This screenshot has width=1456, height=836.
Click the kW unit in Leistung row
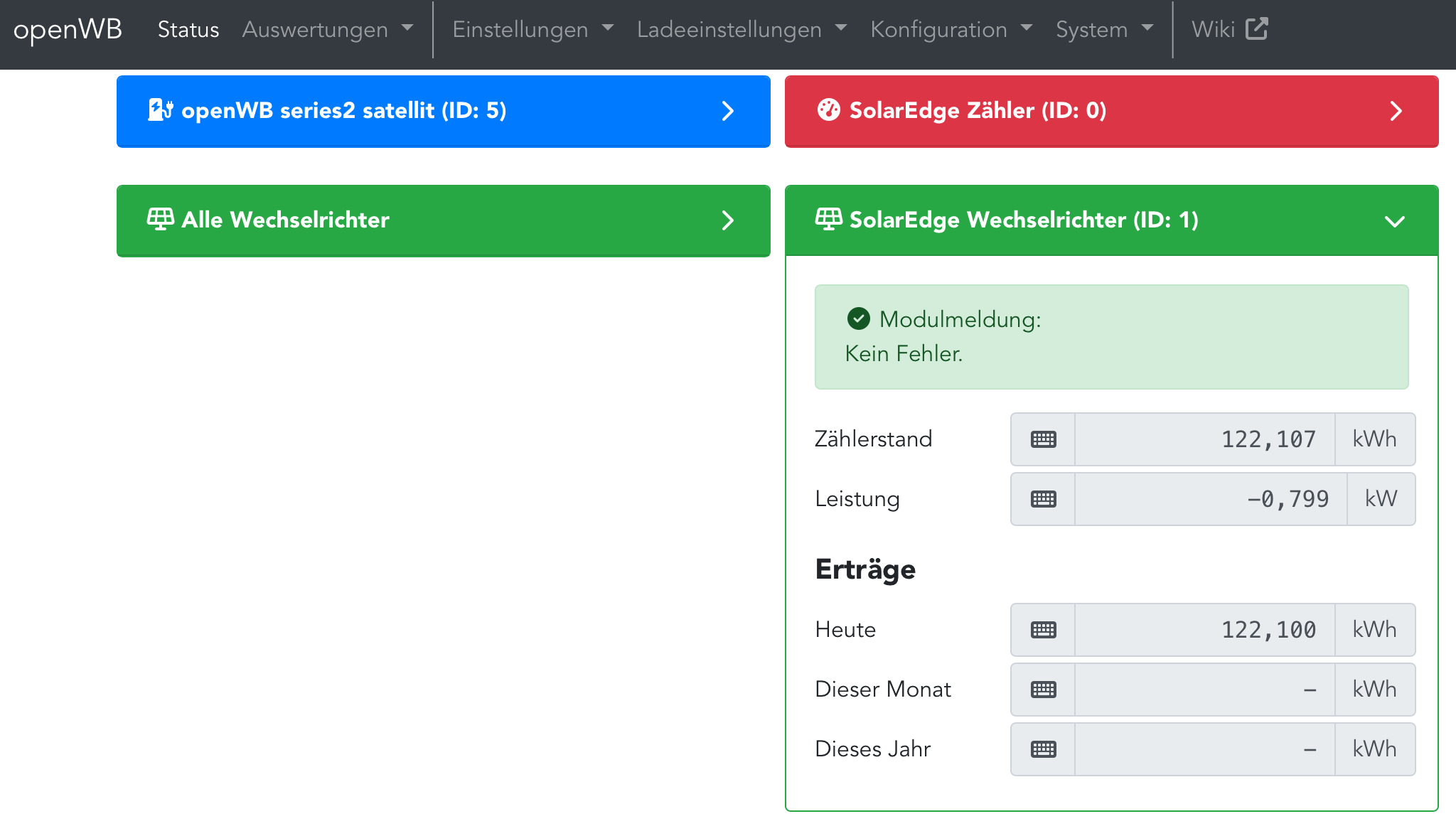click(x=1381, y=499)
